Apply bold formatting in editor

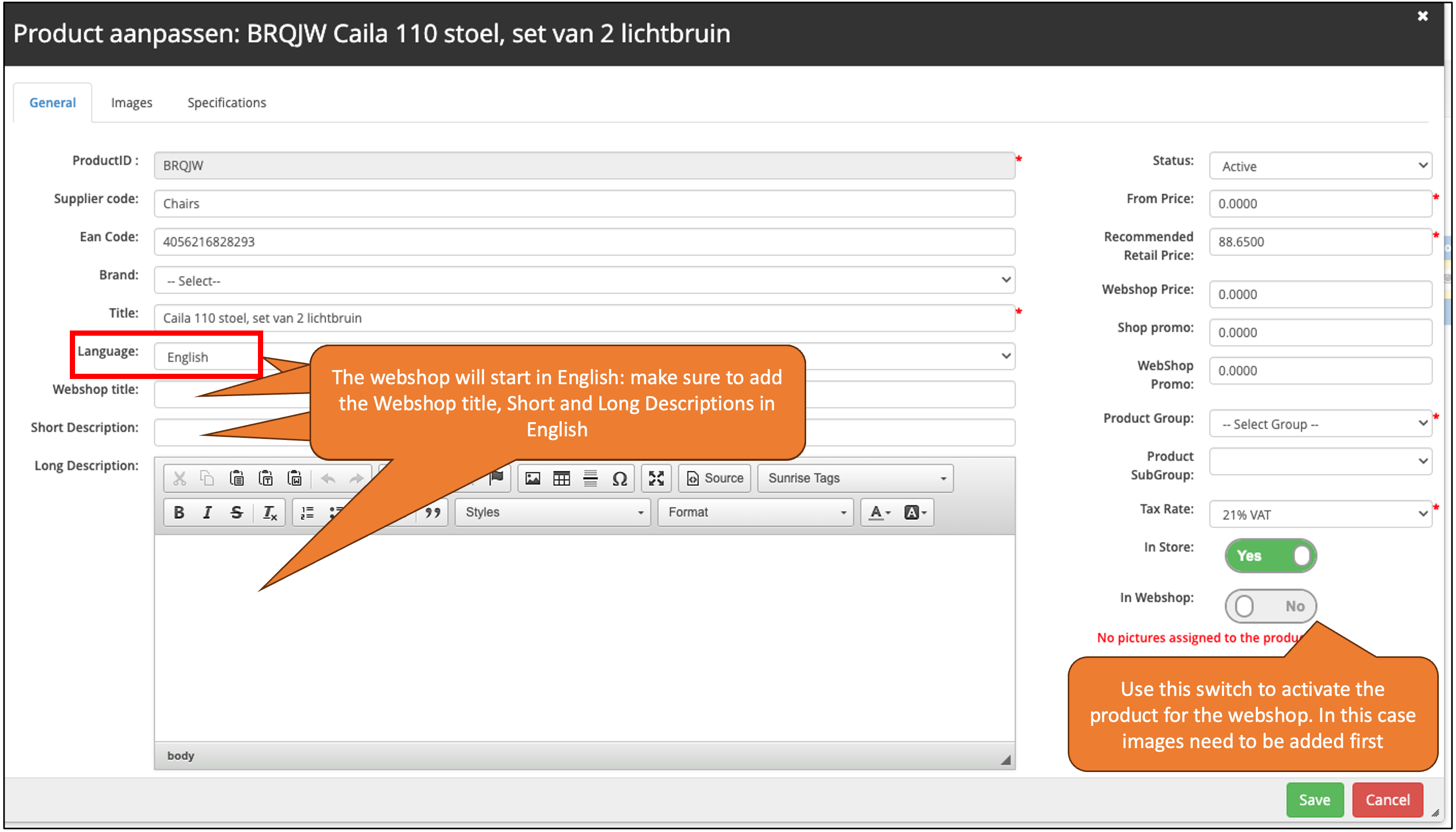179,512
